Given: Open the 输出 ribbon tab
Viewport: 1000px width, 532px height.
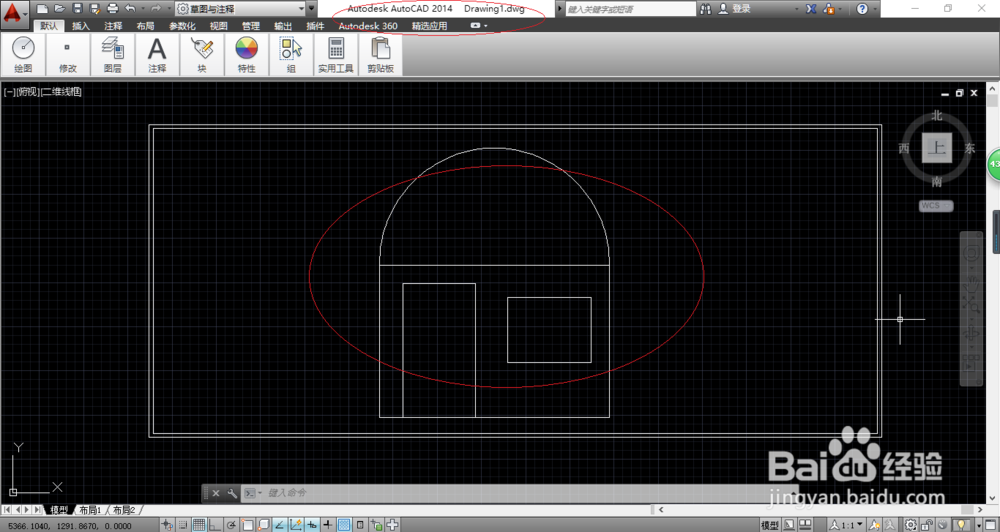Looking at the screenshot, I should point(283,26).
